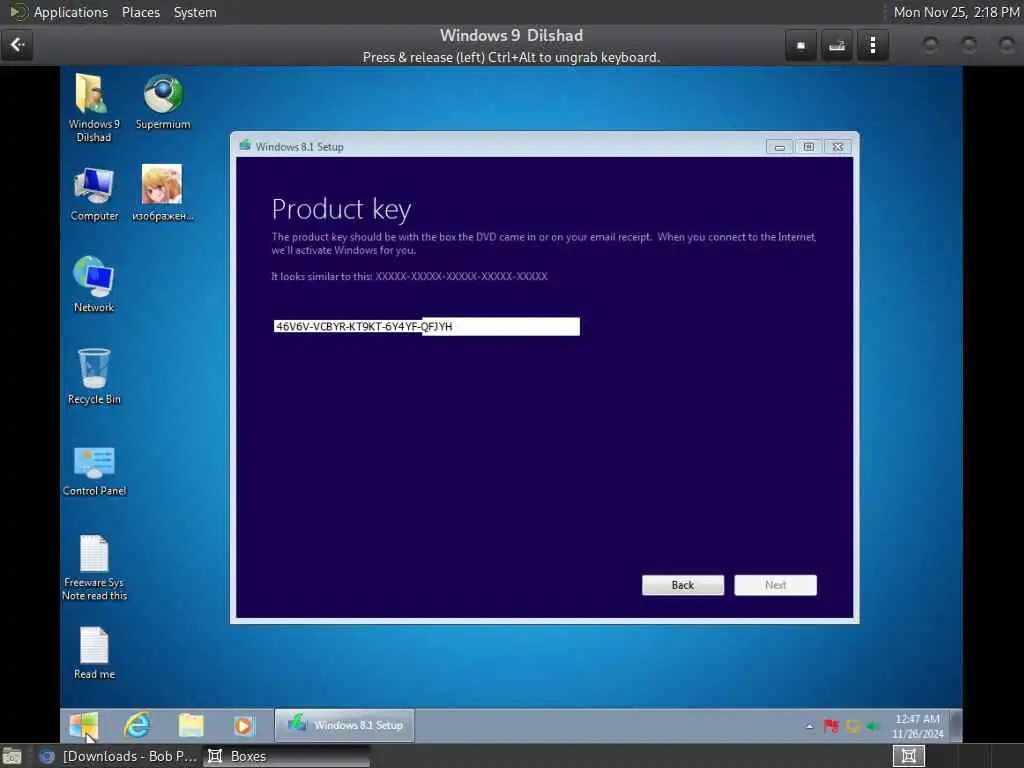1024x768 pixels.
Task: Launch the Supermium browser desktop icon
Action: (x=163, y=102)
